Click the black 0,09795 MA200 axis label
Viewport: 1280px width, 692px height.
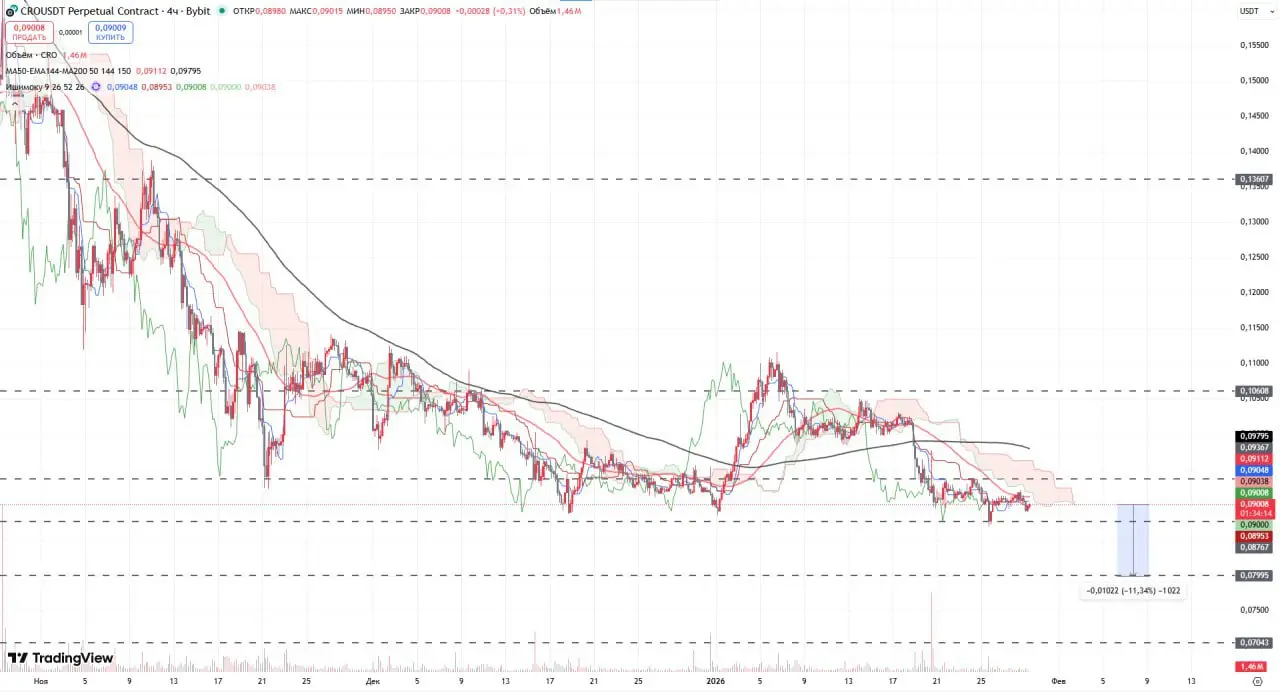pos(1254,436)
